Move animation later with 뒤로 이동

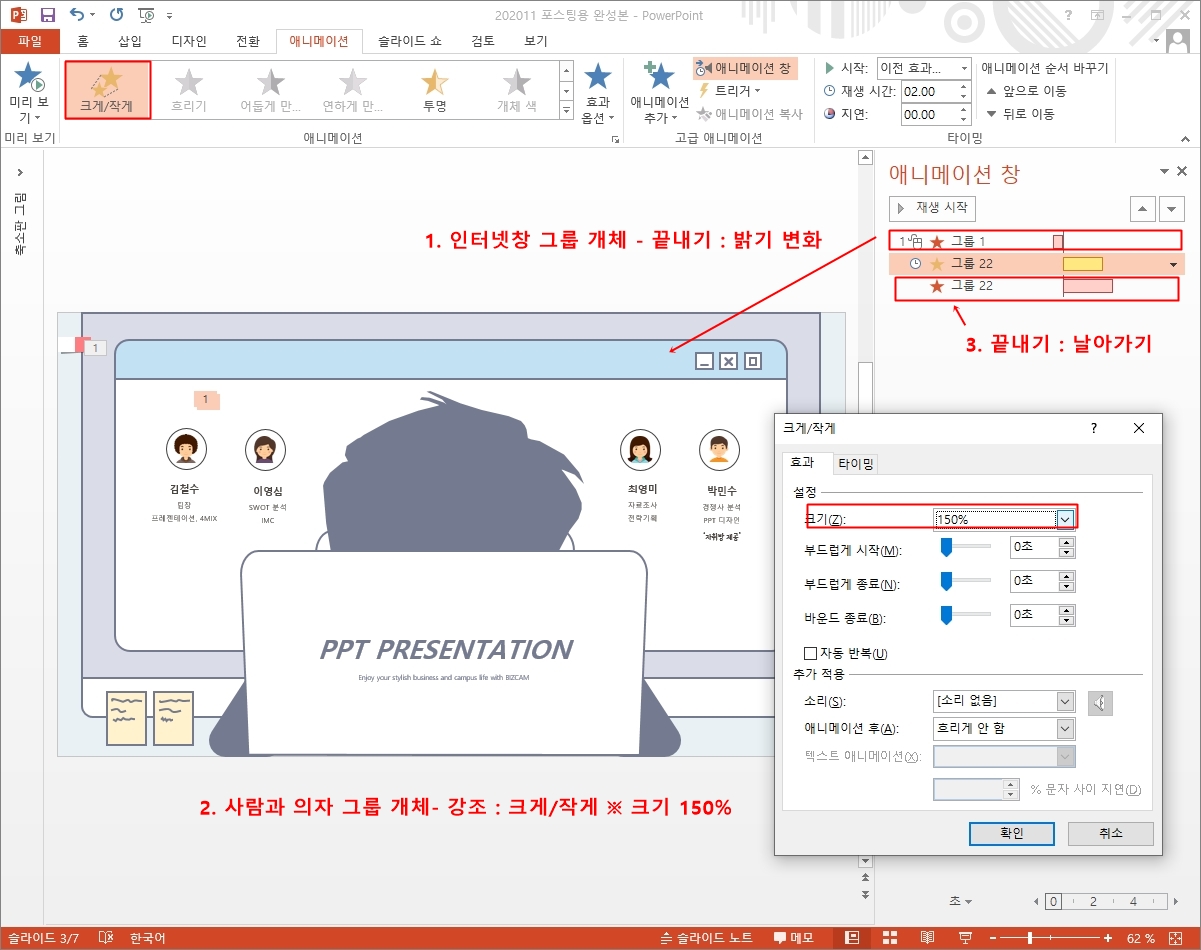pyautogui.click(x=1020, y=114)
